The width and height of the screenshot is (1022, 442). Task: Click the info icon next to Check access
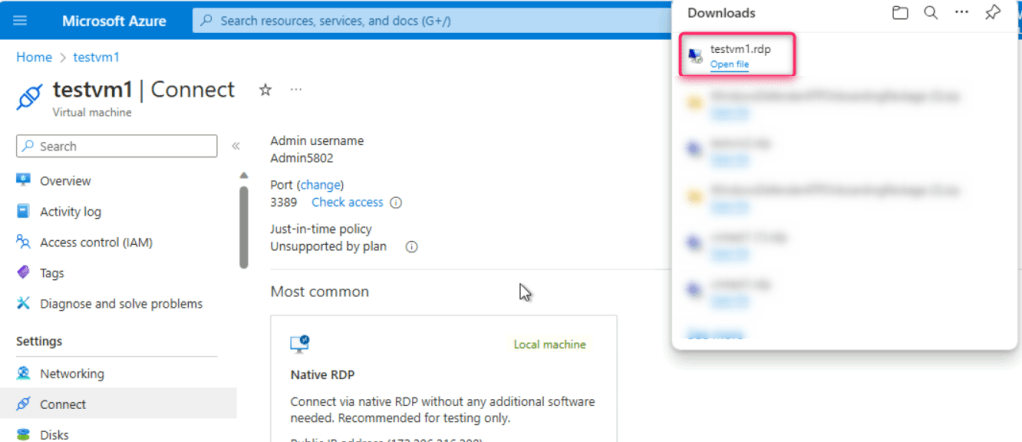396,203
